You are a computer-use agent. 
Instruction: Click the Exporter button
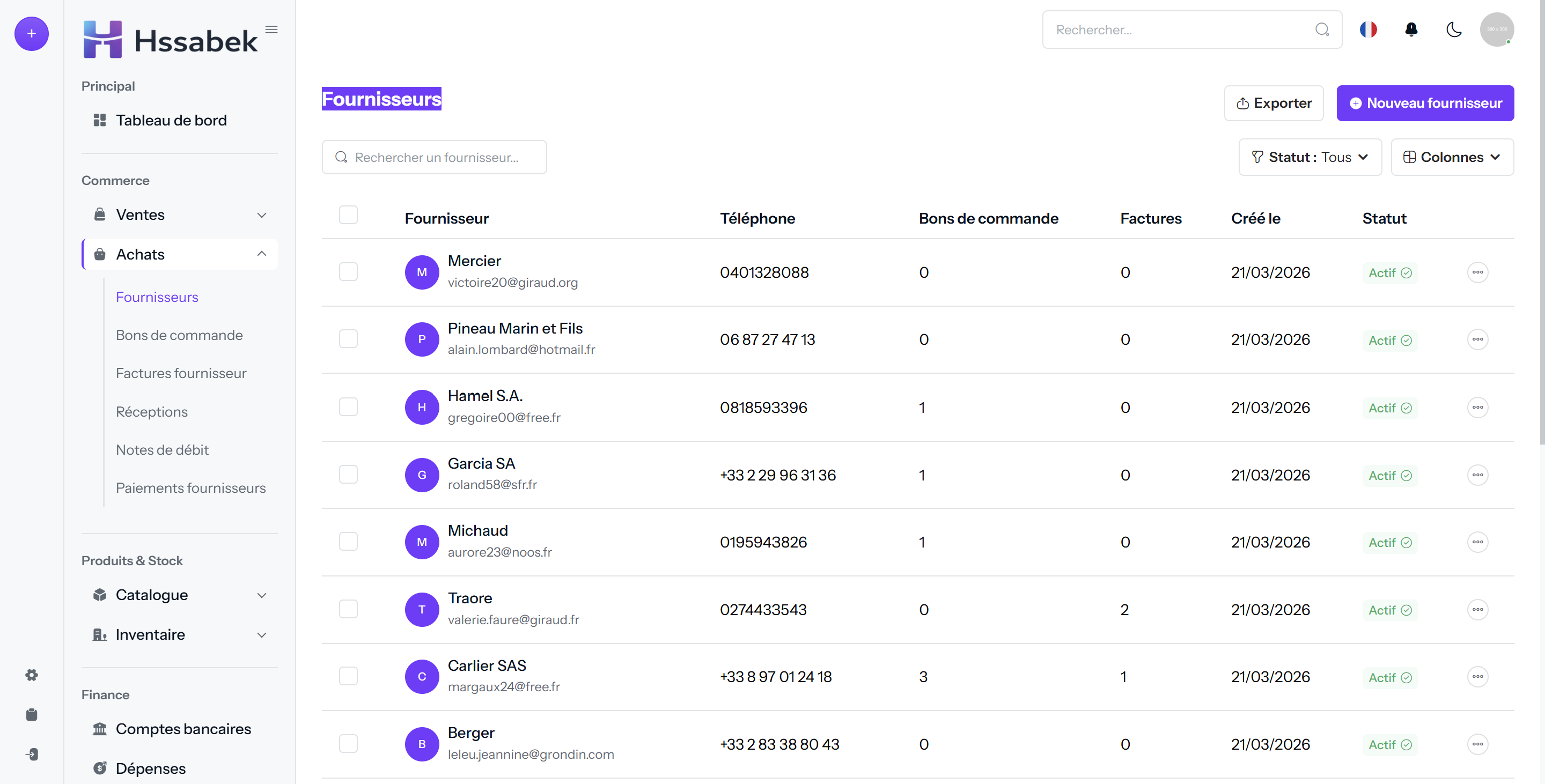coord(1274,103)
